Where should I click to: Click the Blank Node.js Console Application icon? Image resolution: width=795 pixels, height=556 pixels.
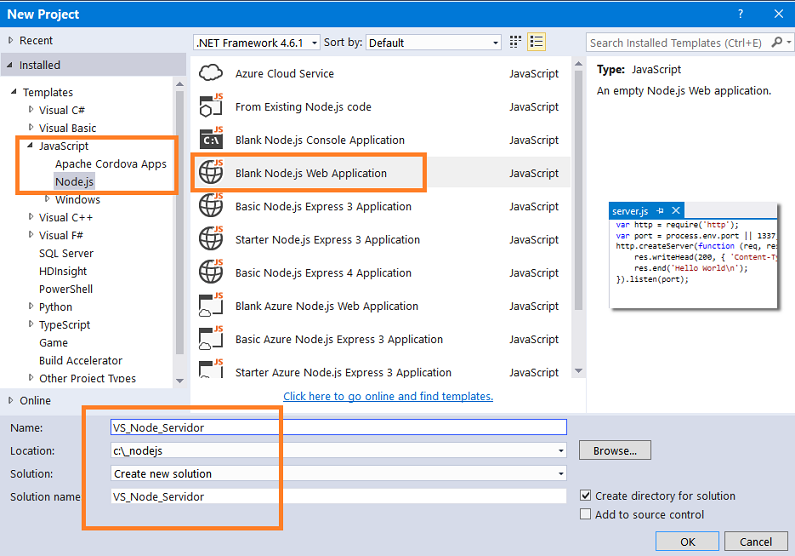[211, 139]
